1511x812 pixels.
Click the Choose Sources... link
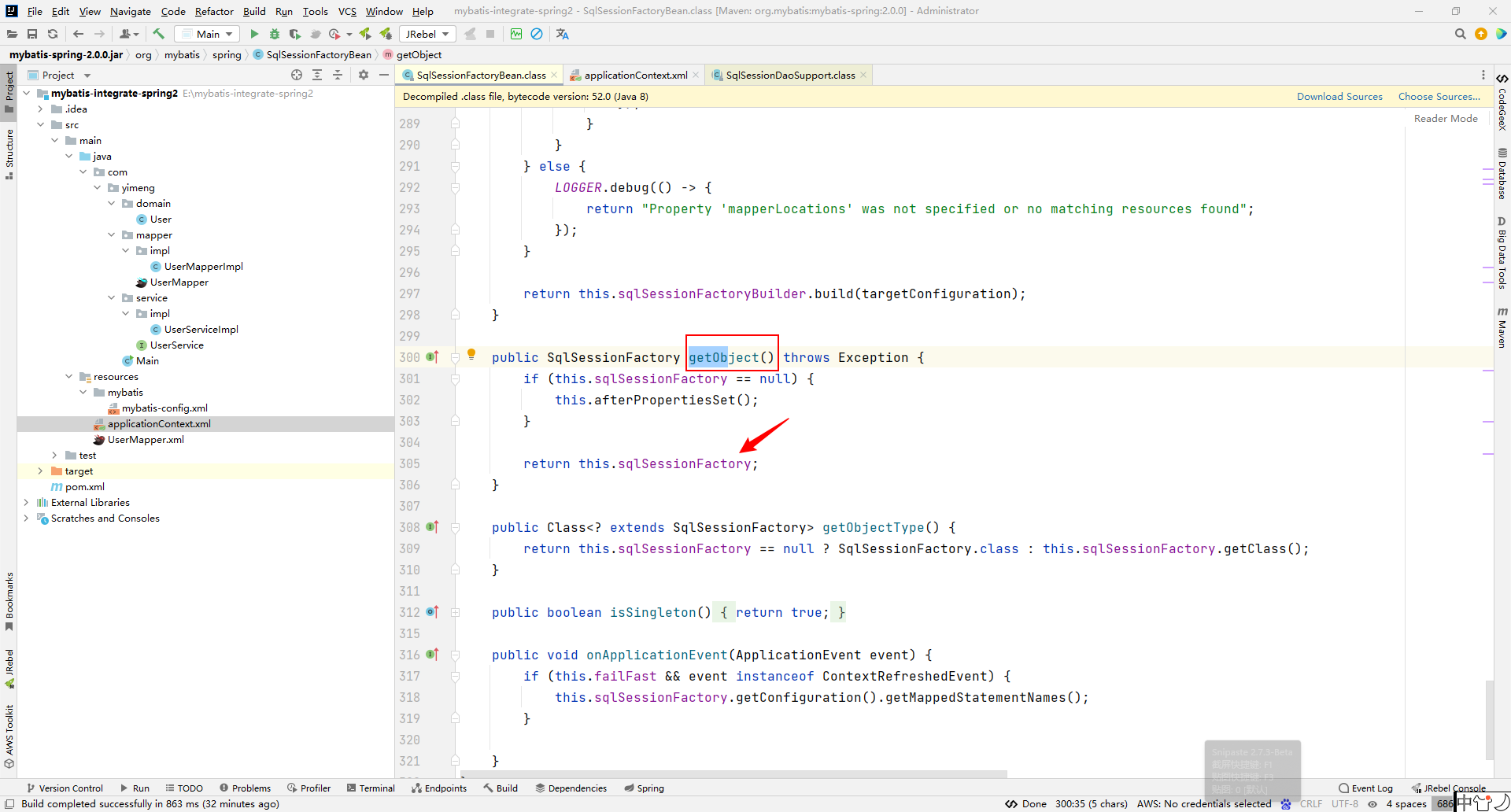pos(1439,96)
